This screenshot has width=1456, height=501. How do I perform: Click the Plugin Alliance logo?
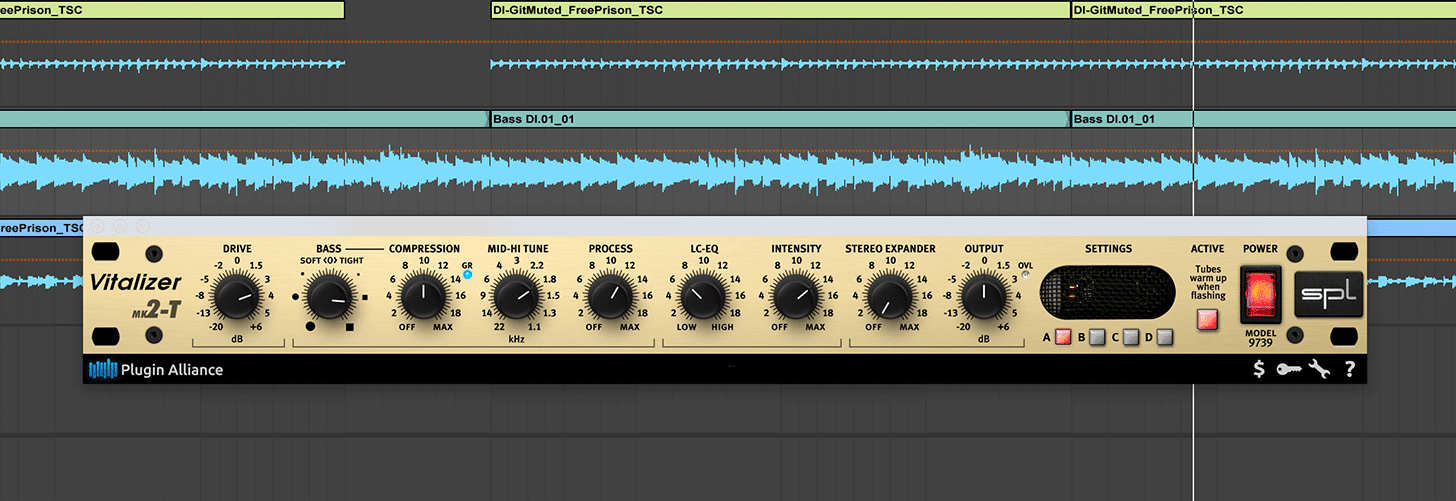tap(156, 370)
